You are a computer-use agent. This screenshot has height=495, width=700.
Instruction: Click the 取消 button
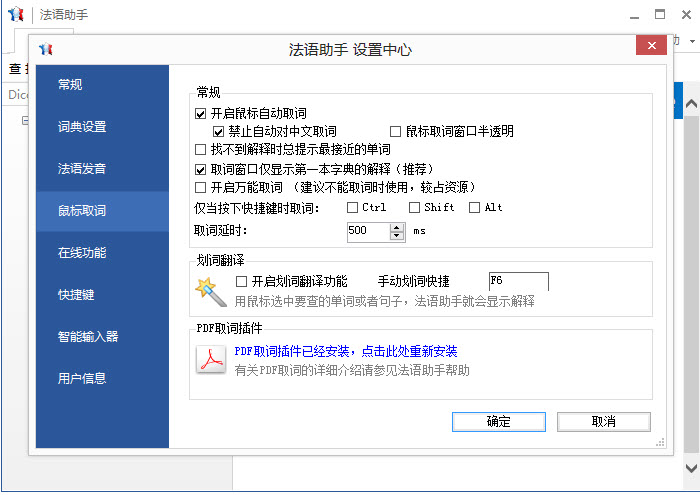(x=603, y=421)
